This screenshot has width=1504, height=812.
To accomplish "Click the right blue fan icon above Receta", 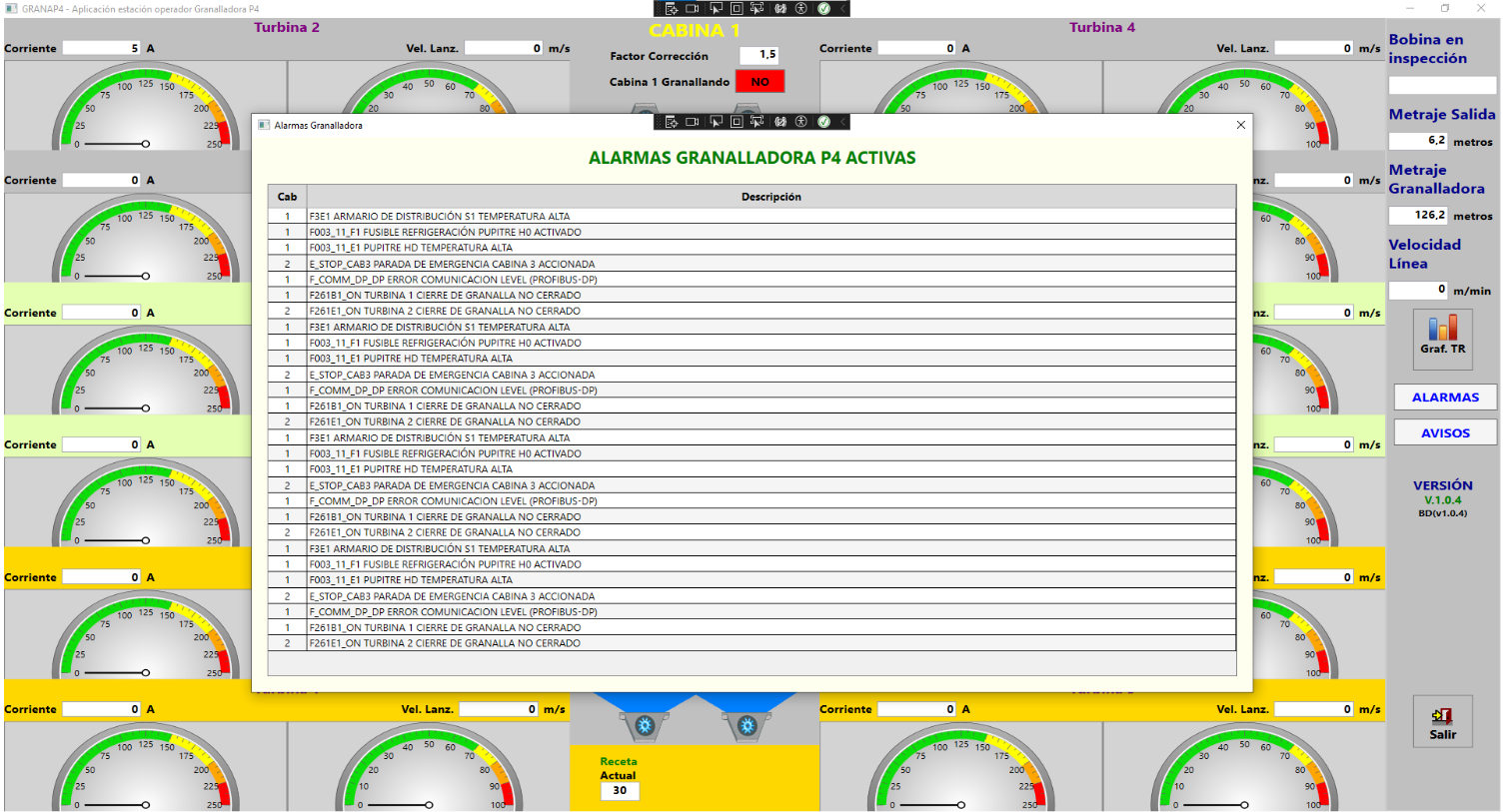I will click(x=747, y=725).
